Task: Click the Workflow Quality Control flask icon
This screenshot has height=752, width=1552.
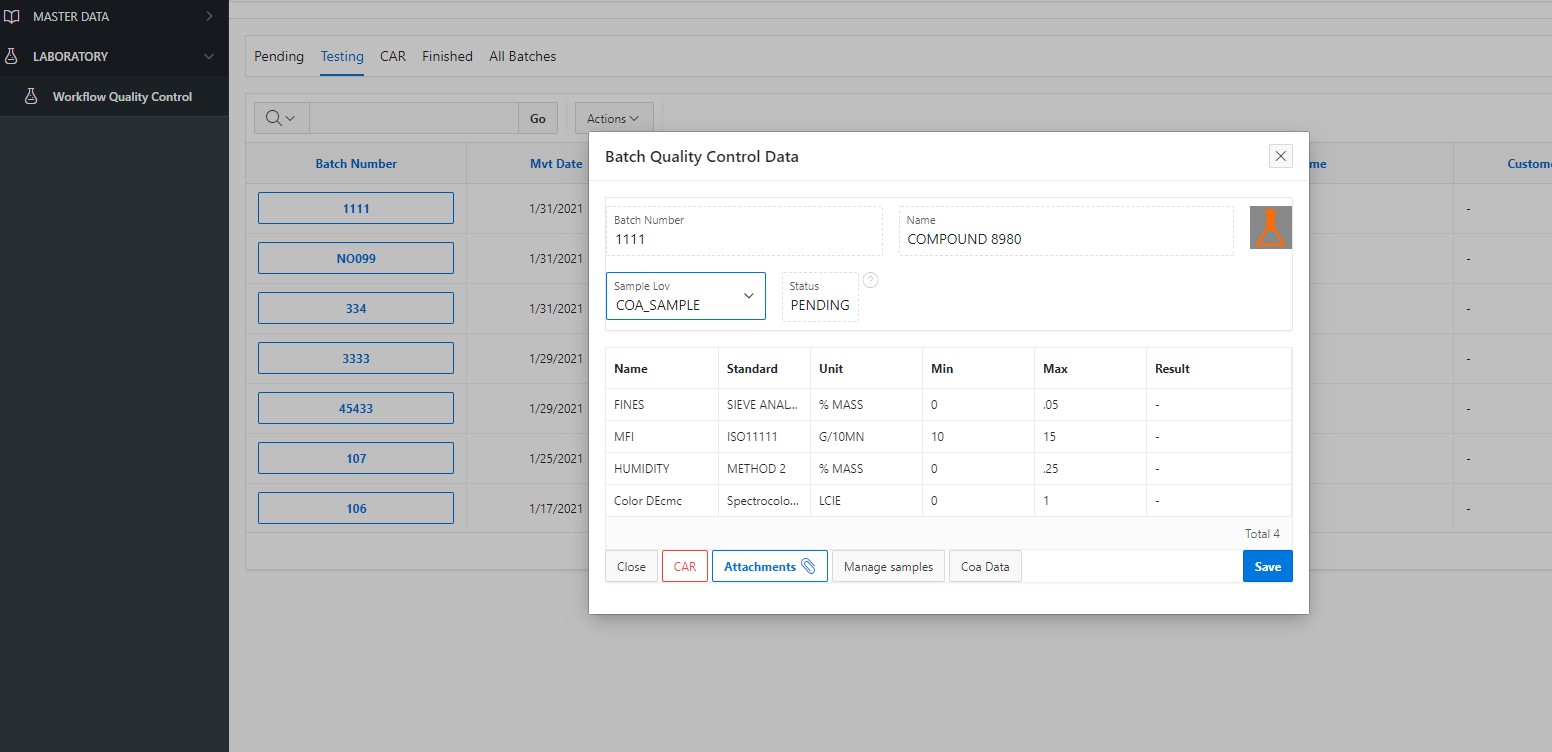Action: (31, 97)
